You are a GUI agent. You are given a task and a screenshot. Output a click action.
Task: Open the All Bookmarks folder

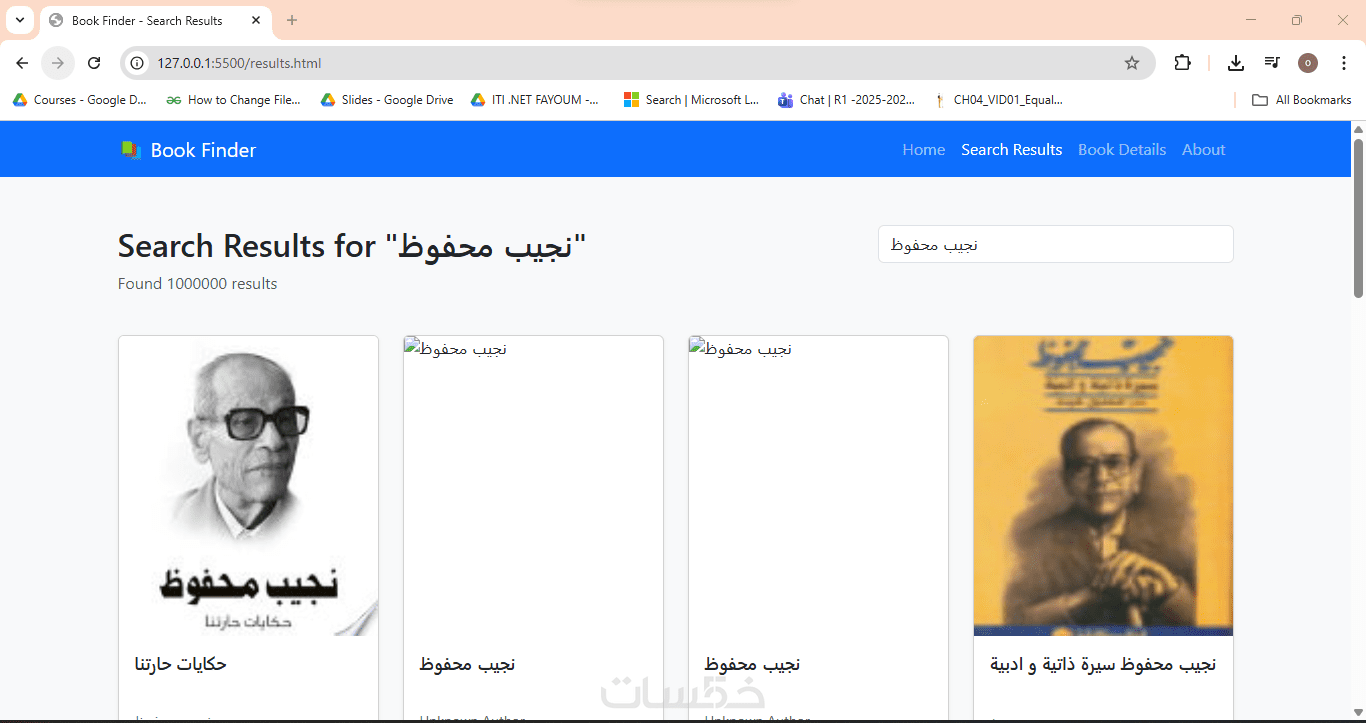point(1302,100)
